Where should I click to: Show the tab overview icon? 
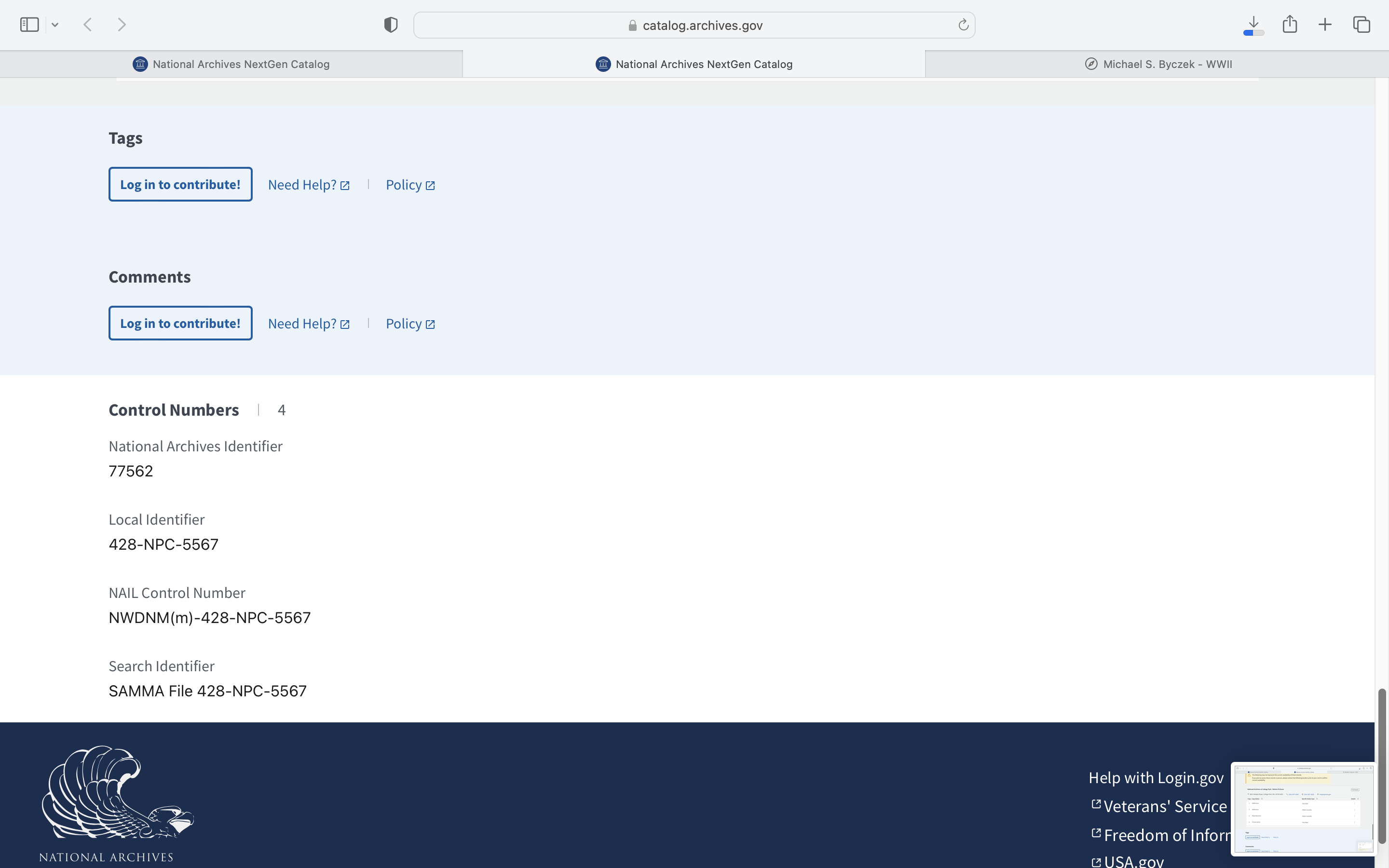1362,25
